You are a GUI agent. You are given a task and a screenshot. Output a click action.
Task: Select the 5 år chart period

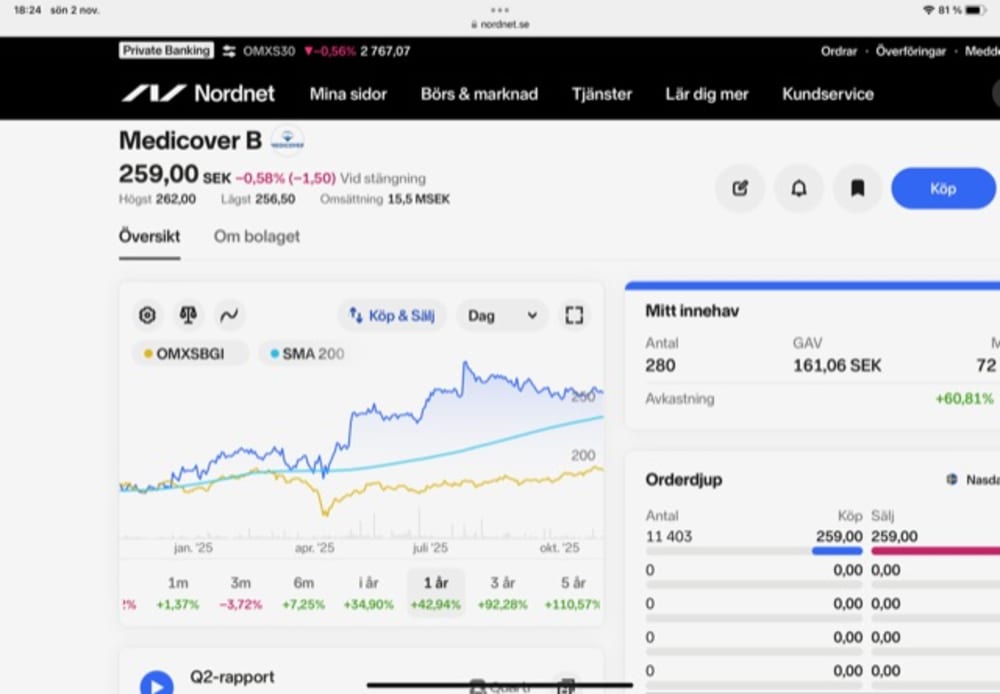click(x=572, y=593)
